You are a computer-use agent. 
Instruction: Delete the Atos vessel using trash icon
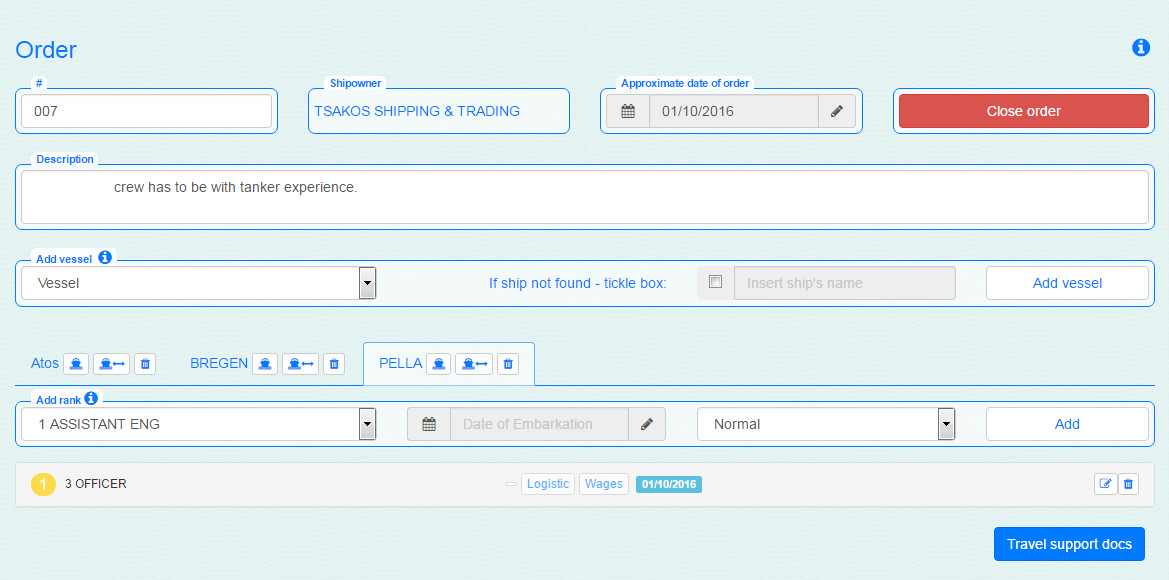click(145, 364)
